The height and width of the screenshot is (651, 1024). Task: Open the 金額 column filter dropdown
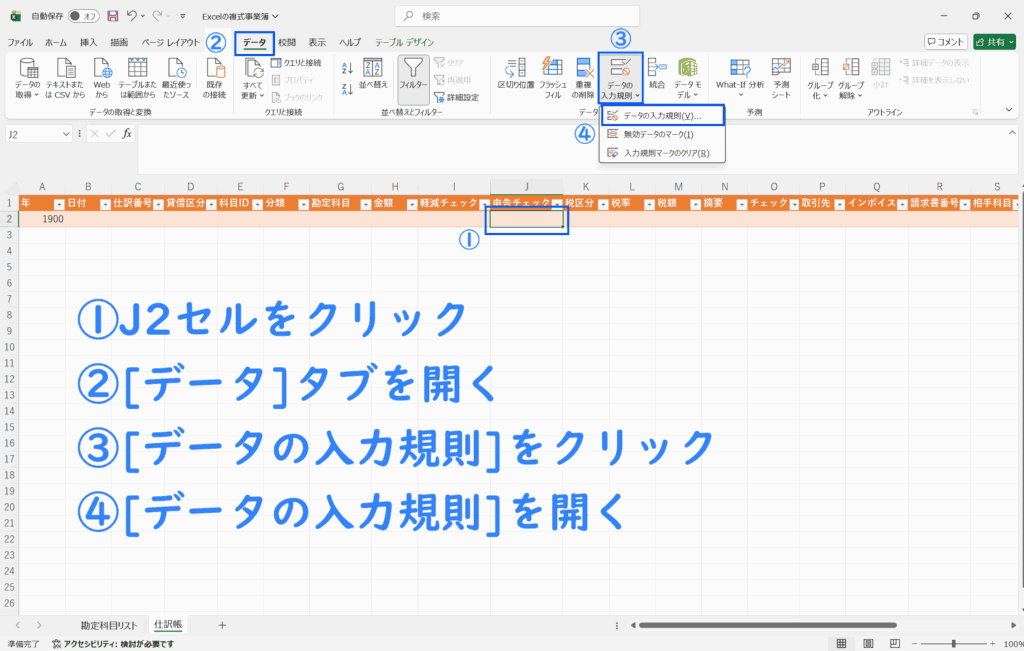click(410, 203)
